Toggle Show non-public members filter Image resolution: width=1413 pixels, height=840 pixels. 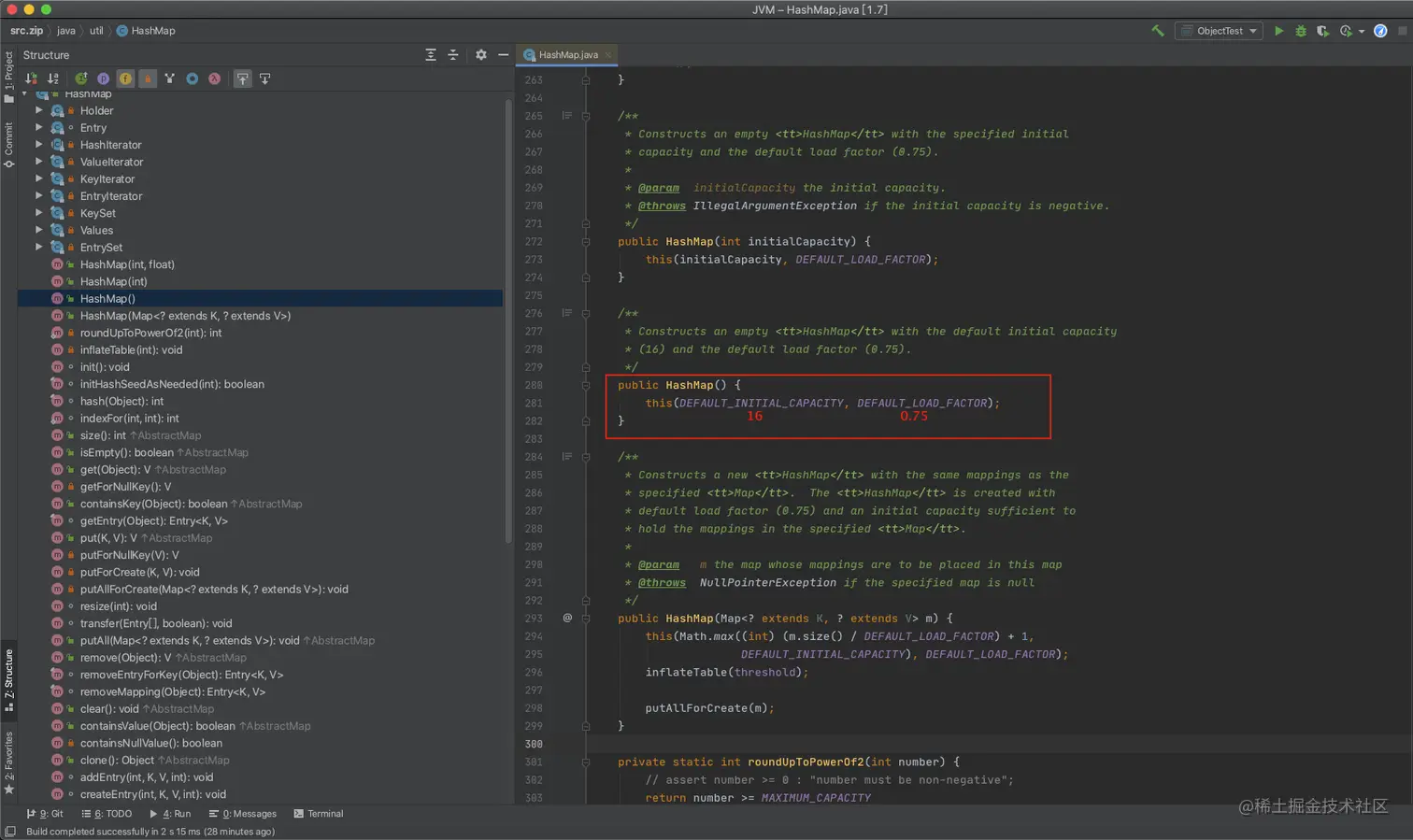tap(148, 78)
